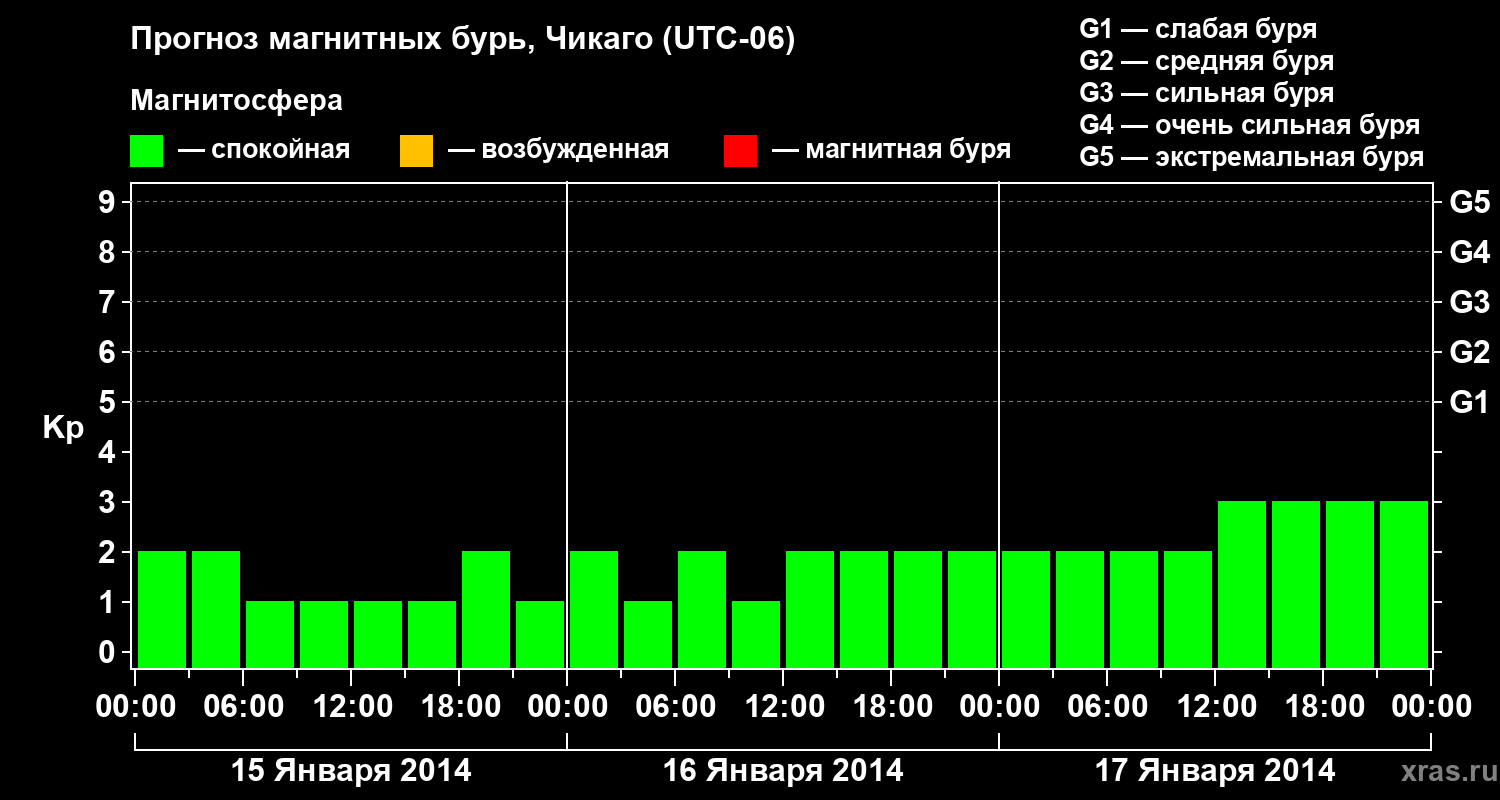Viewport: 1500px width, 800px height.
Task: Click the 'G5 — экстремальная буря' description line
Action: [x=1252, y=157]
